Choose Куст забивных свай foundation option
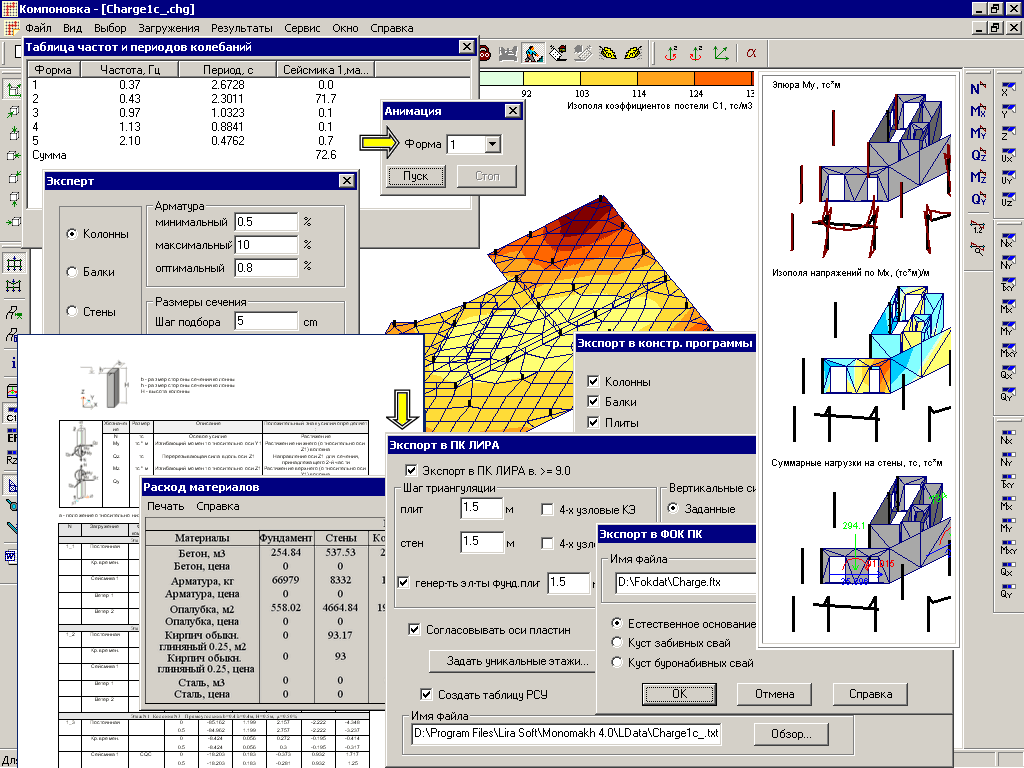 pos(617,643)
